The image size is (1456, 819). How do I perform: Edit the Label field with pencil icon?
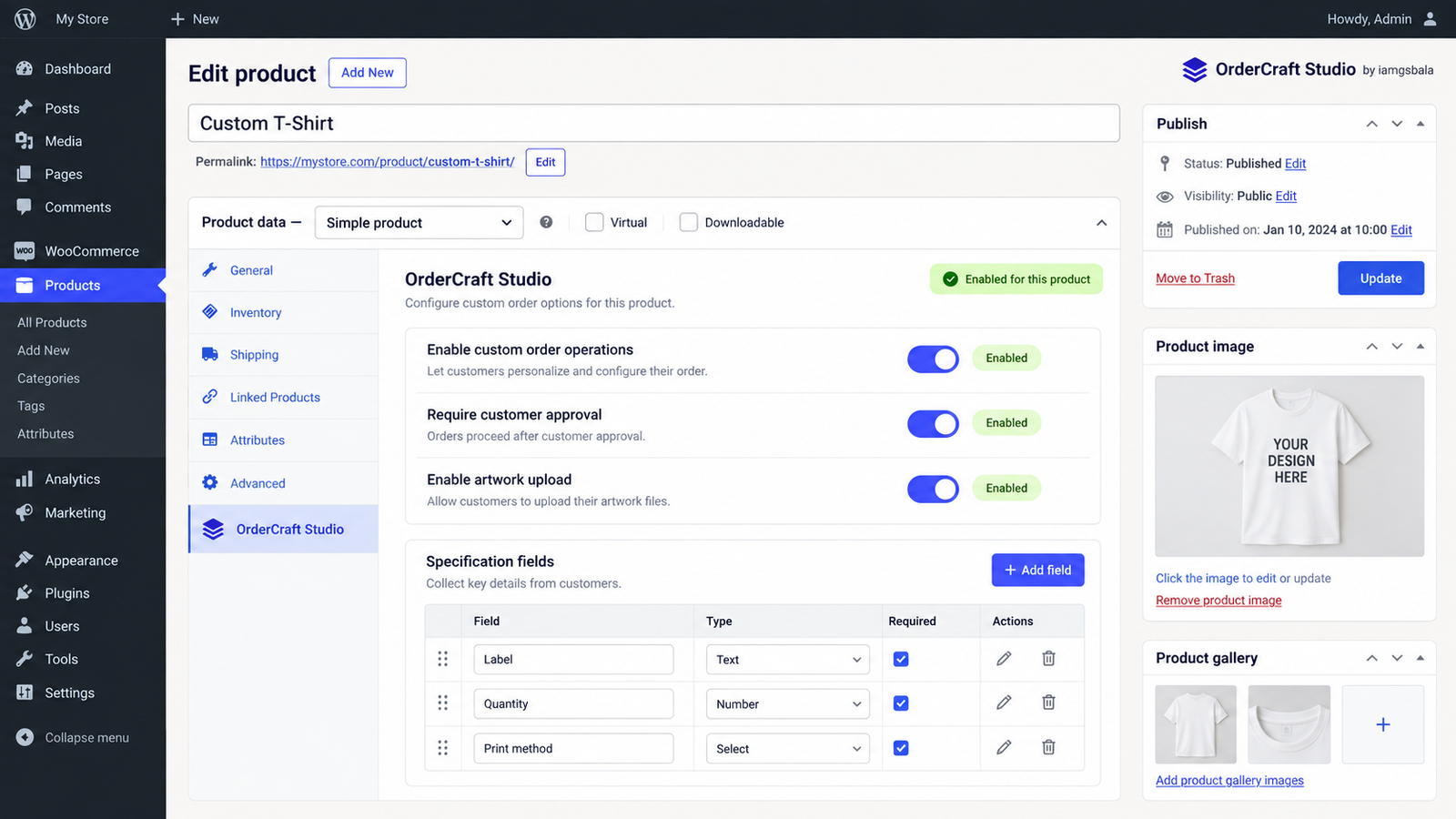tap(1004, 658)
